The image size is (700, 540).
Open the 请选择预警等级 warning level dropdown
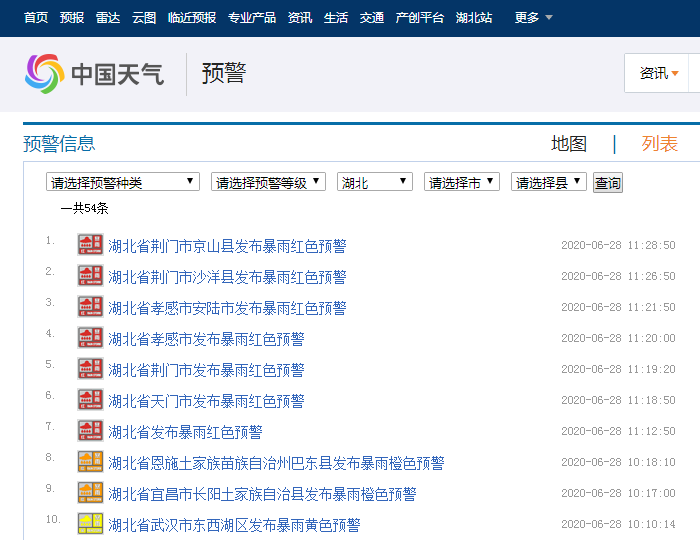268,182
